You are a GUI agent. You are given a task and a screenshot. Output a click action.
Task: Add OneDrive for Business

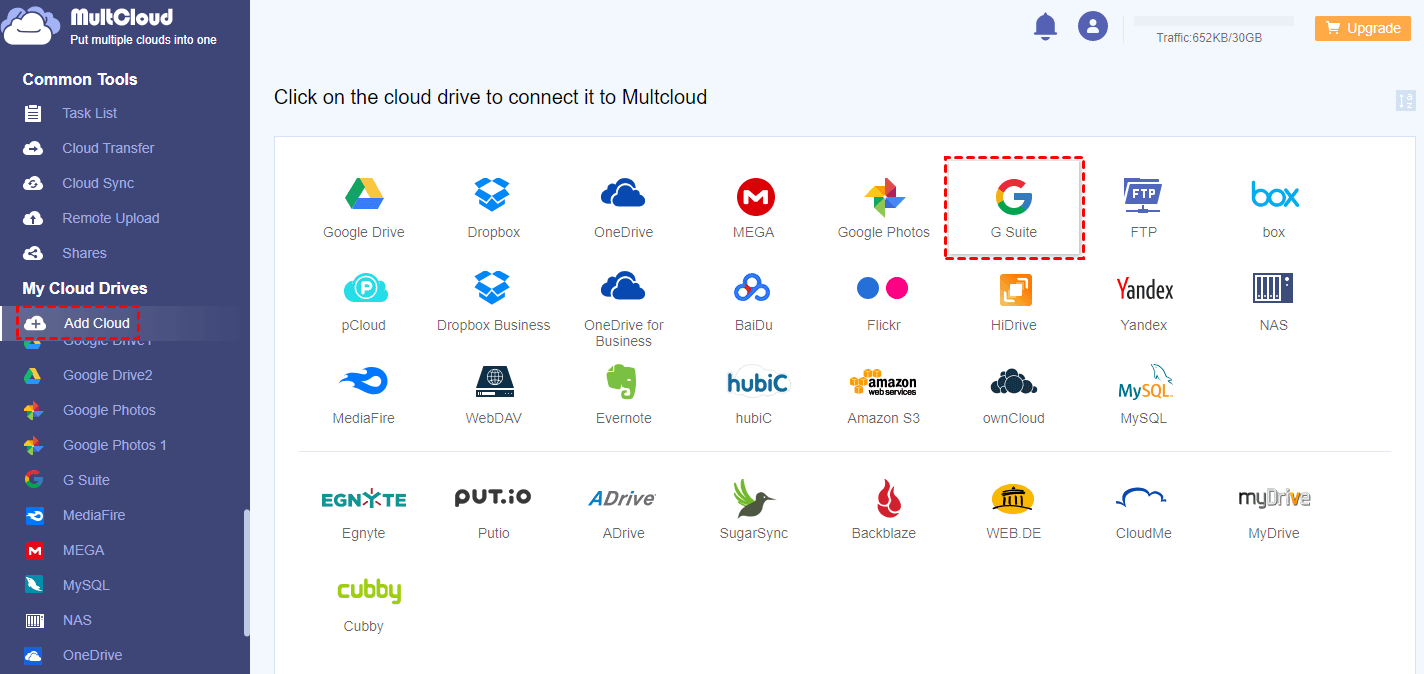[x=623, y=310]
